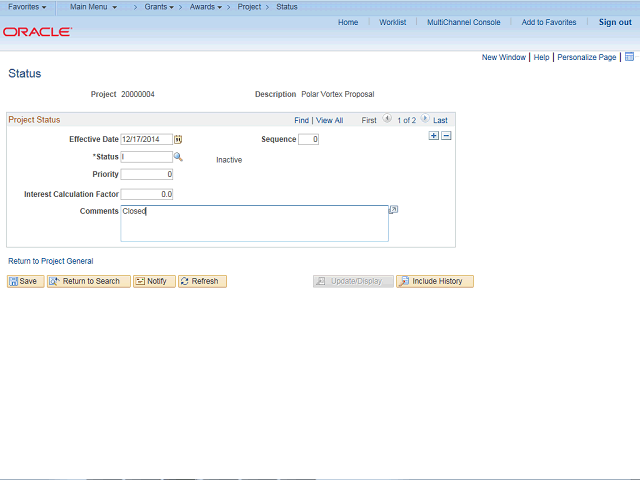The image size is (640, 480).
Task: Click 'Polar Vortex Proposal' description text
Action: (x=338, y=94)
